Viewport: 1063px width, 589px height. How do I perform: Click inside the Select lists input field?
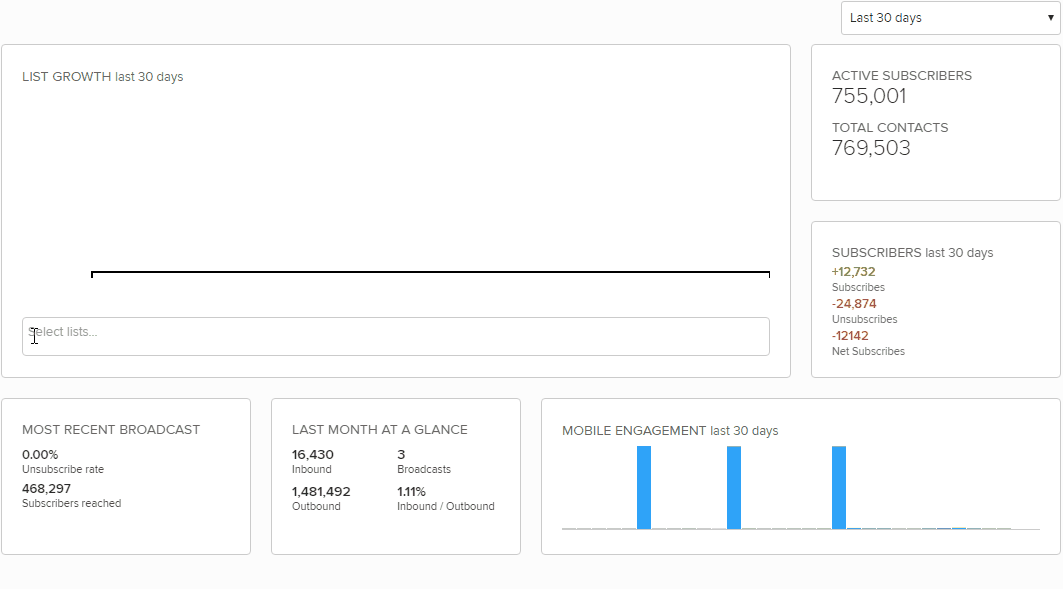click(395, 336)
